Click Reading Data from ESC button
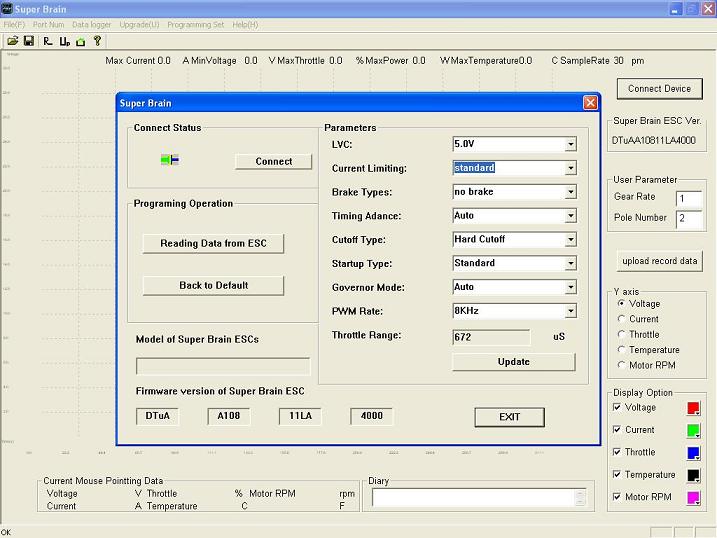 coord(213,243)
